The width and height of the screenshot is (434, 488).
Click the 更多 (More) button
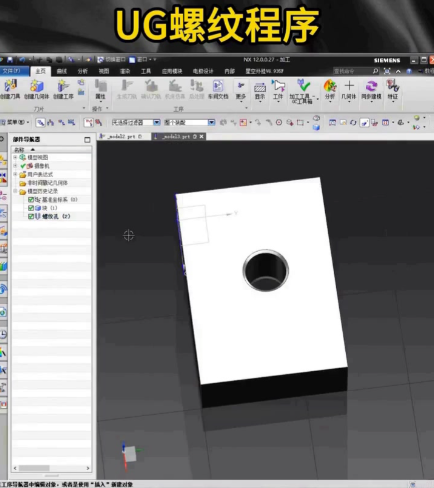(241, 90)
